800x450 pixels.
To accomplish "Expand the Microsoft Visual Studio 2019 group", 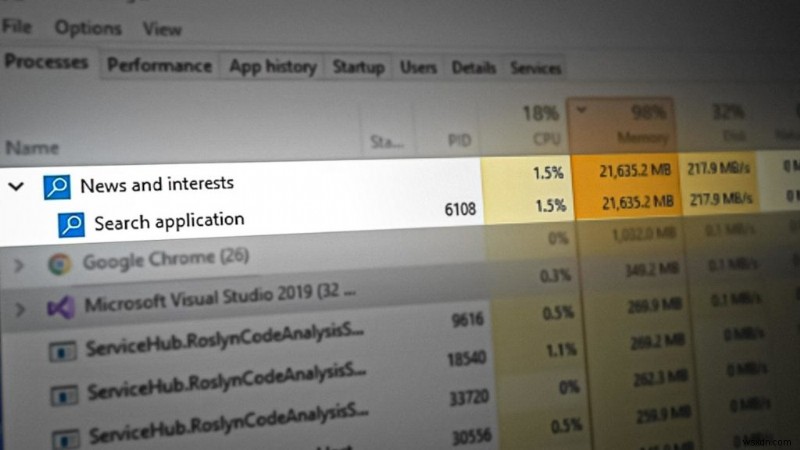I will 19,309.
